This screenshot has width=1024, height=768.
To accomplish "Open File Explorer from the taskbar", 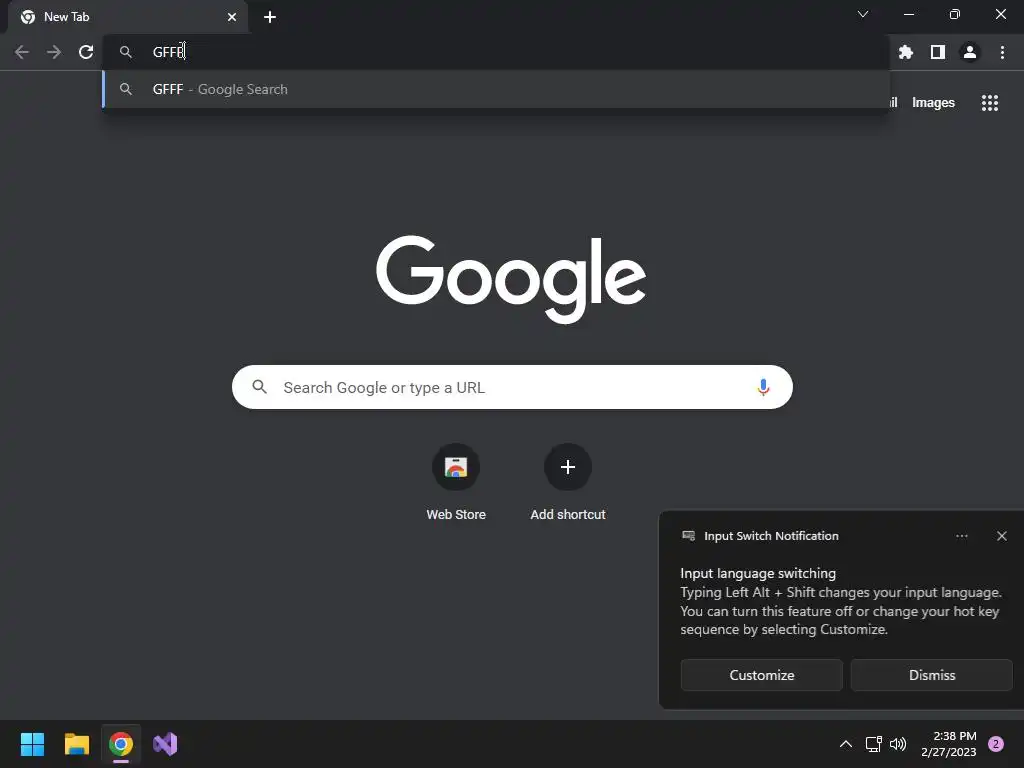I will click(76, 744).
